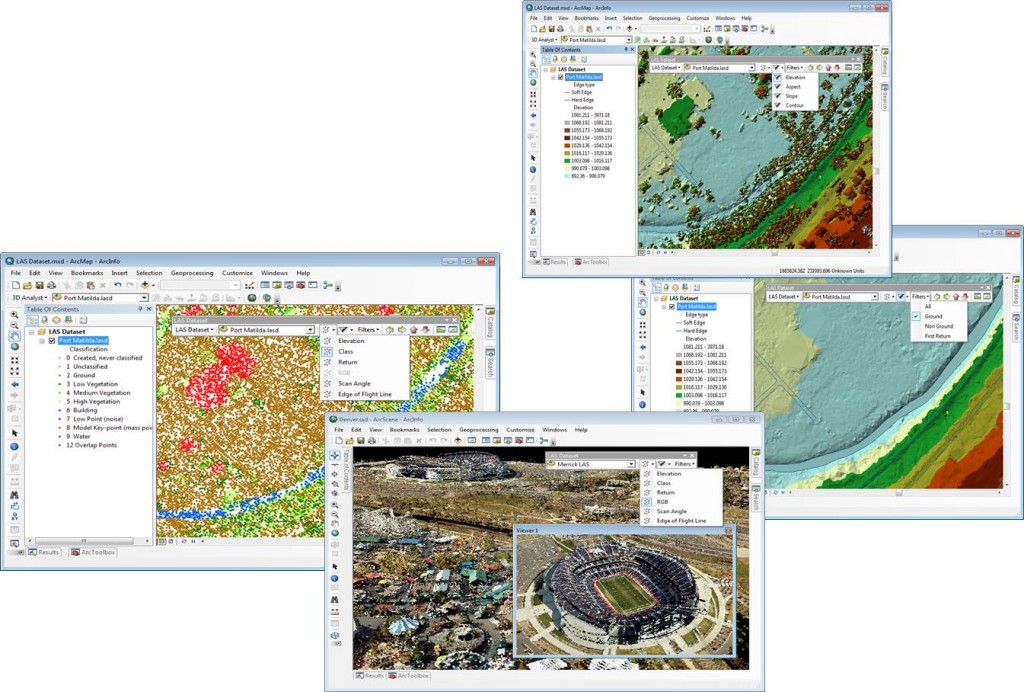This screenshot has width=1024, height=692.
Task: Open surface symbology dropdown arrow on left LAS toolbar
Action: pos(351,330)
